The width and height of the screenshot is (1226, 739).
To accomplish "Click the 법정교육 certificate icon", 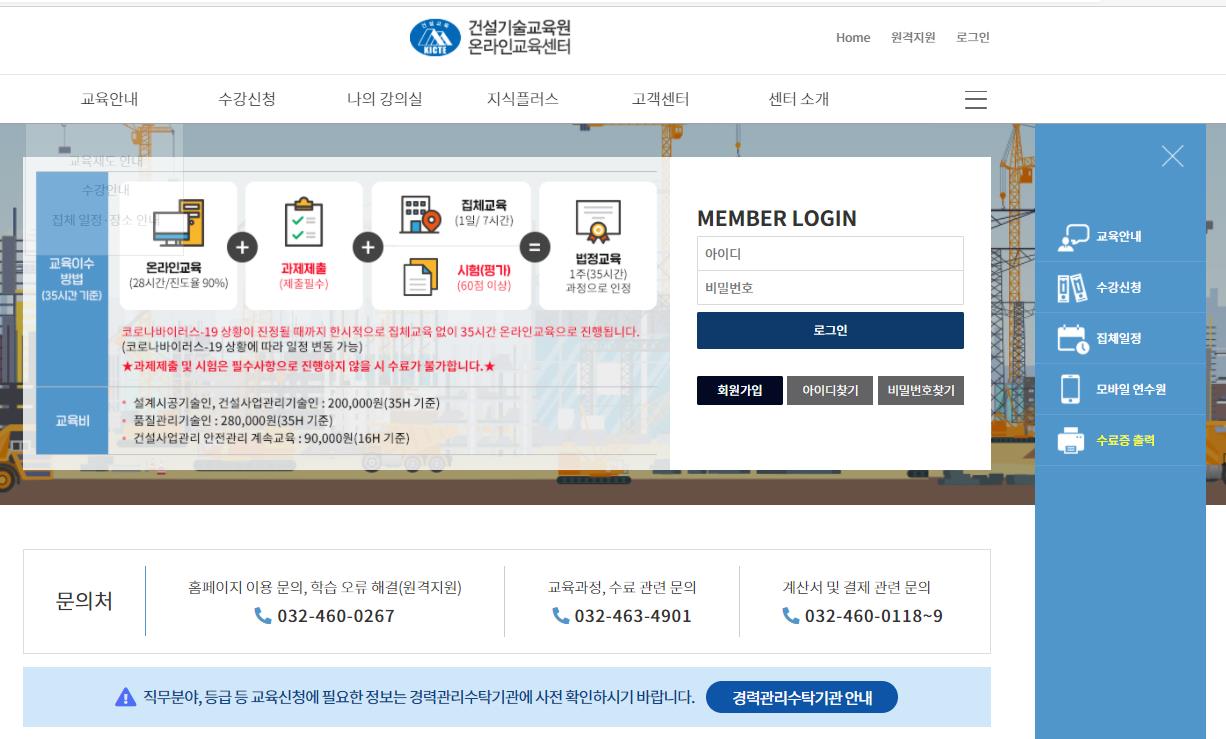I will pyautogui.click(x=598, y=222).
